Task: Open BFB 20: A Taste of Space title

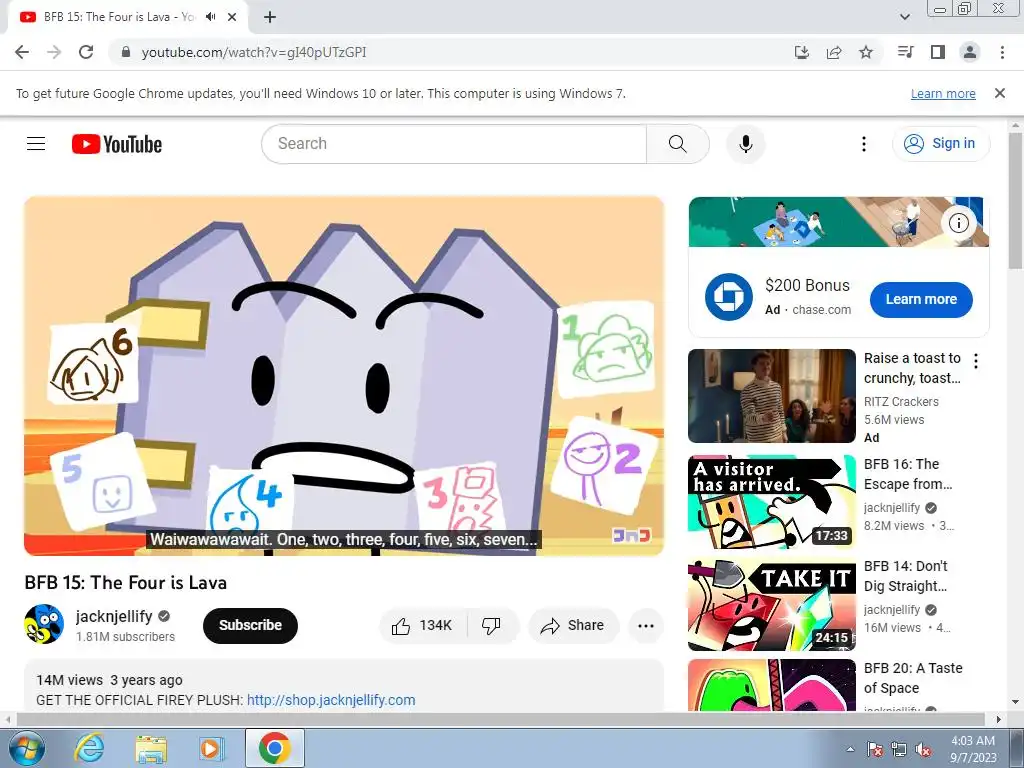Action: click(x=913, y=678)
